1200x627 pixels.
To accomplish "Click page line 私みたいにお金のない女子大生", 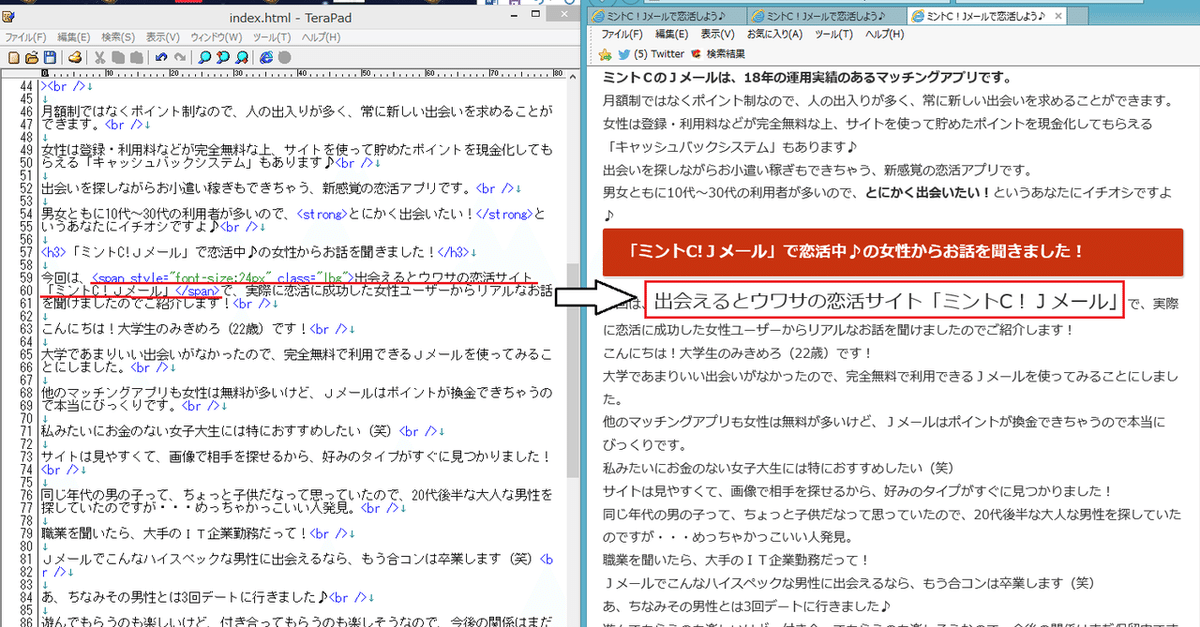I will point(779,466).
